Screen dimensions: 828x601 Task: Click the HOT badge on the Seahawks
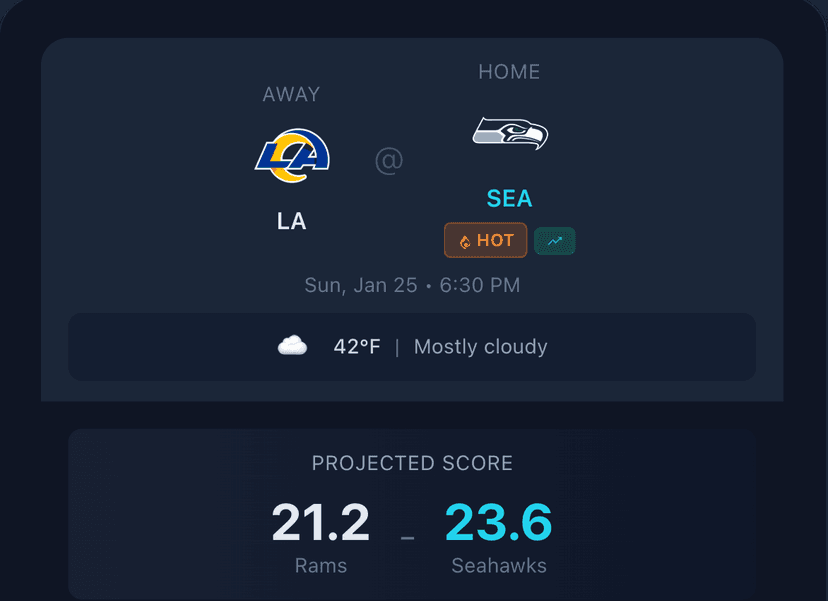[x=485, y=240]
